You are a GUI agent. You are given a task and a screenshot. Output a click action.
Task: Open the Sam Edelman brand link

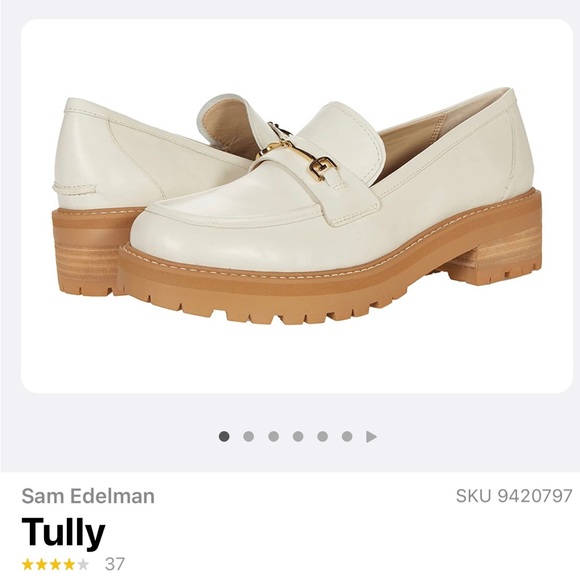coord(88,496)
